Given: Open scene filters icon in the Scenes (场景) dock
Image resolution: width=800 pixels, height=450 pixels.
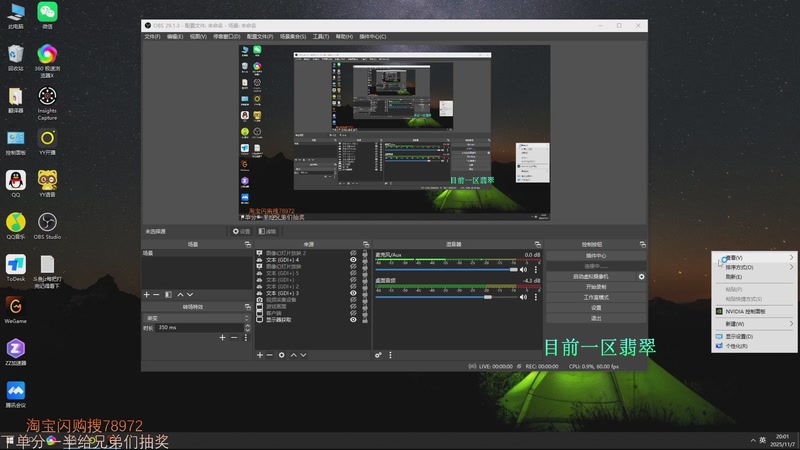Looking at the screenshot, I should click(x=168, y=294).
